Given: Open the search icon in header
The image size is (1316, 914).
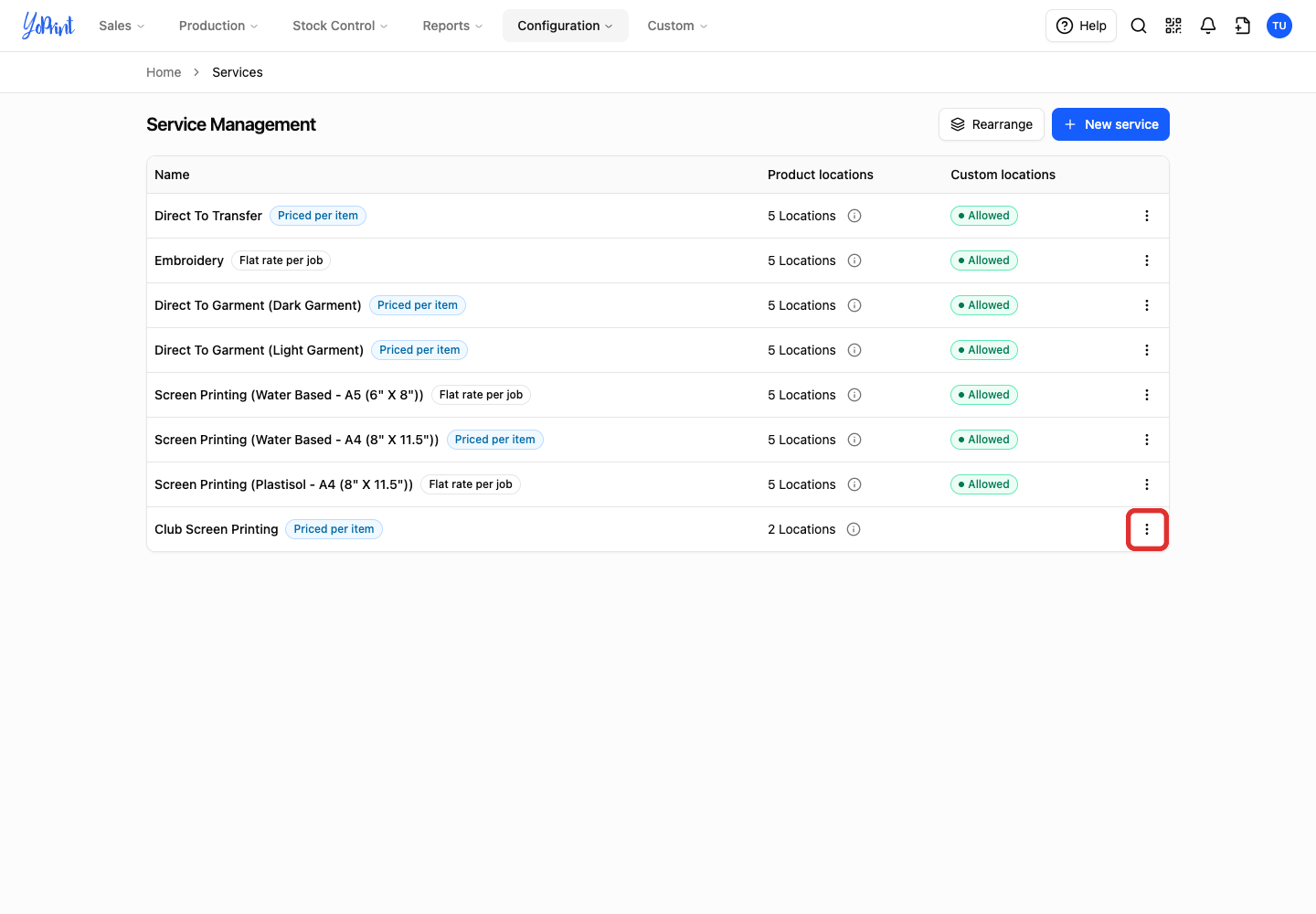Looking at the screenshot, I should click(x=1139, y=26).
